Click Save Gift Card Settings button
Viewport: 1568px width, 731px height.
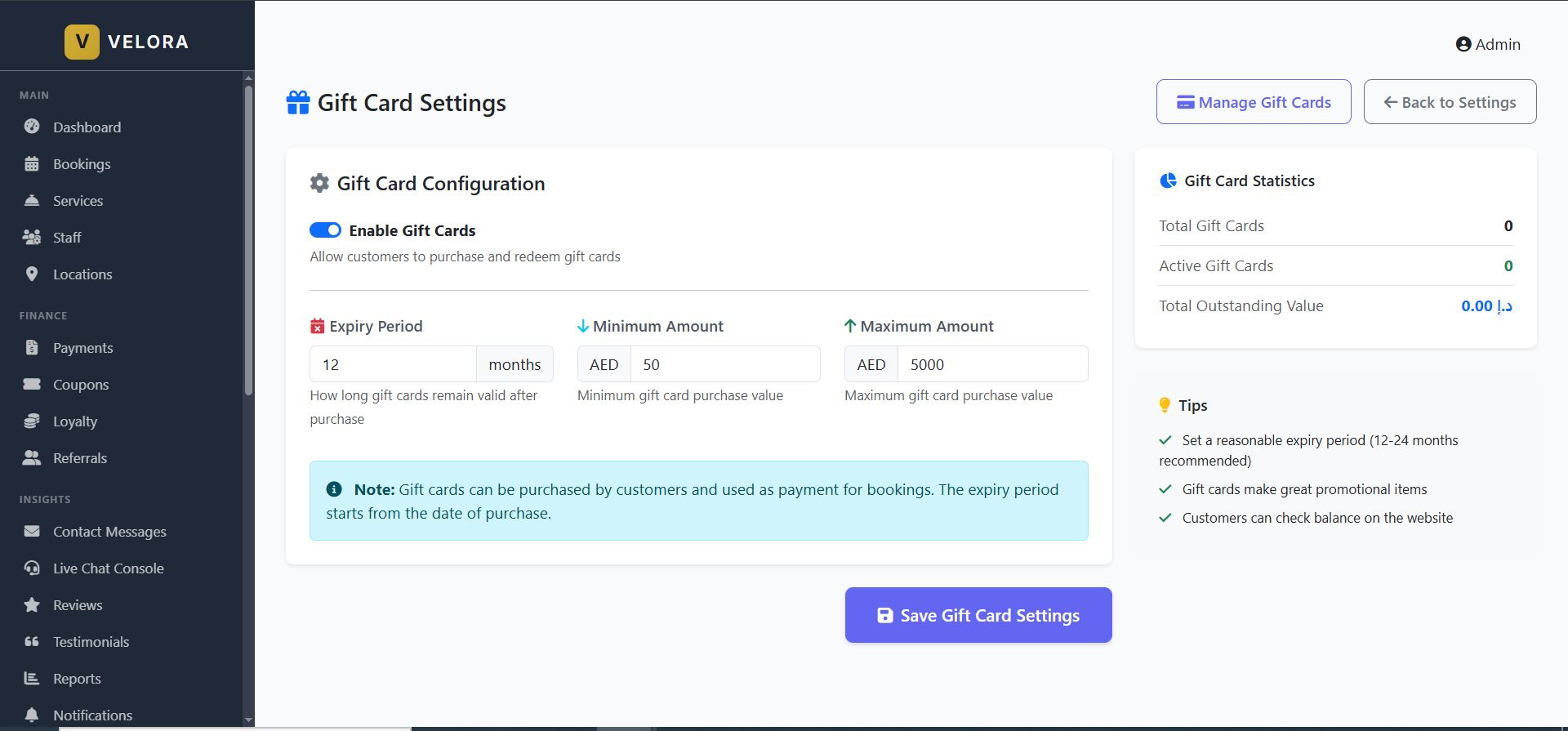pyautogui.click(x=978, y=615)
